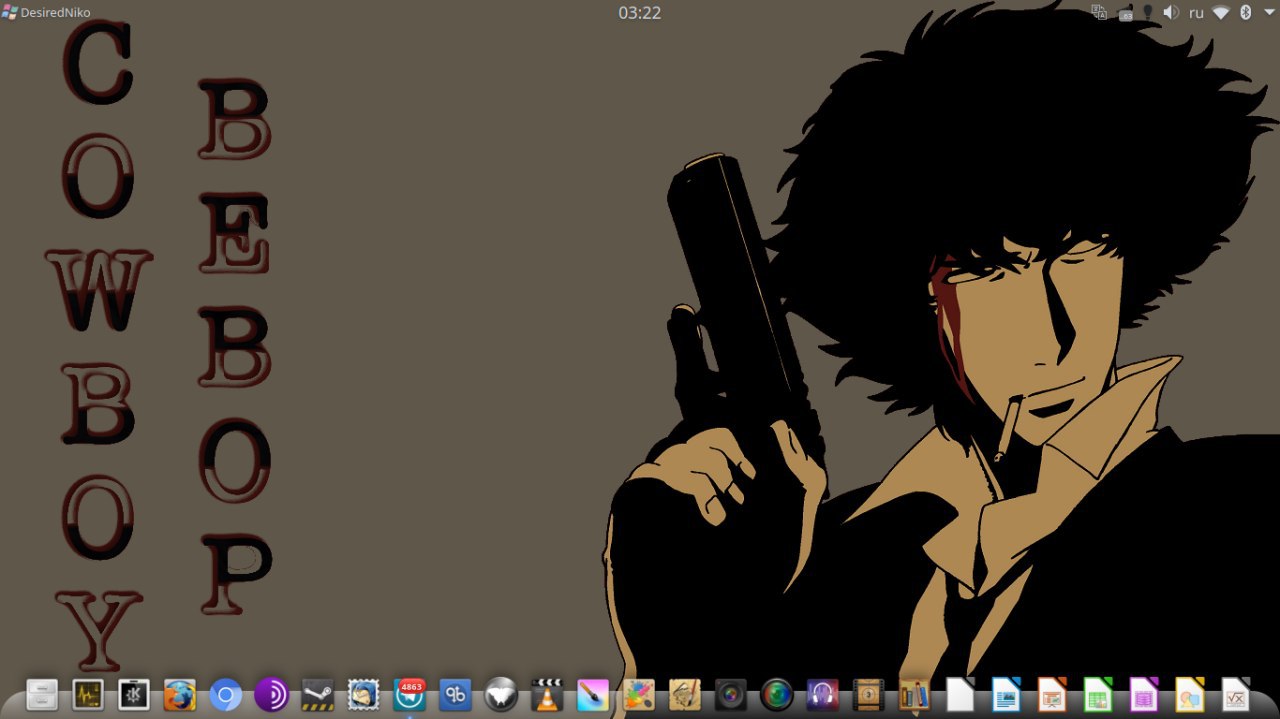Open LibreOffice Base from the dock

1144,694
